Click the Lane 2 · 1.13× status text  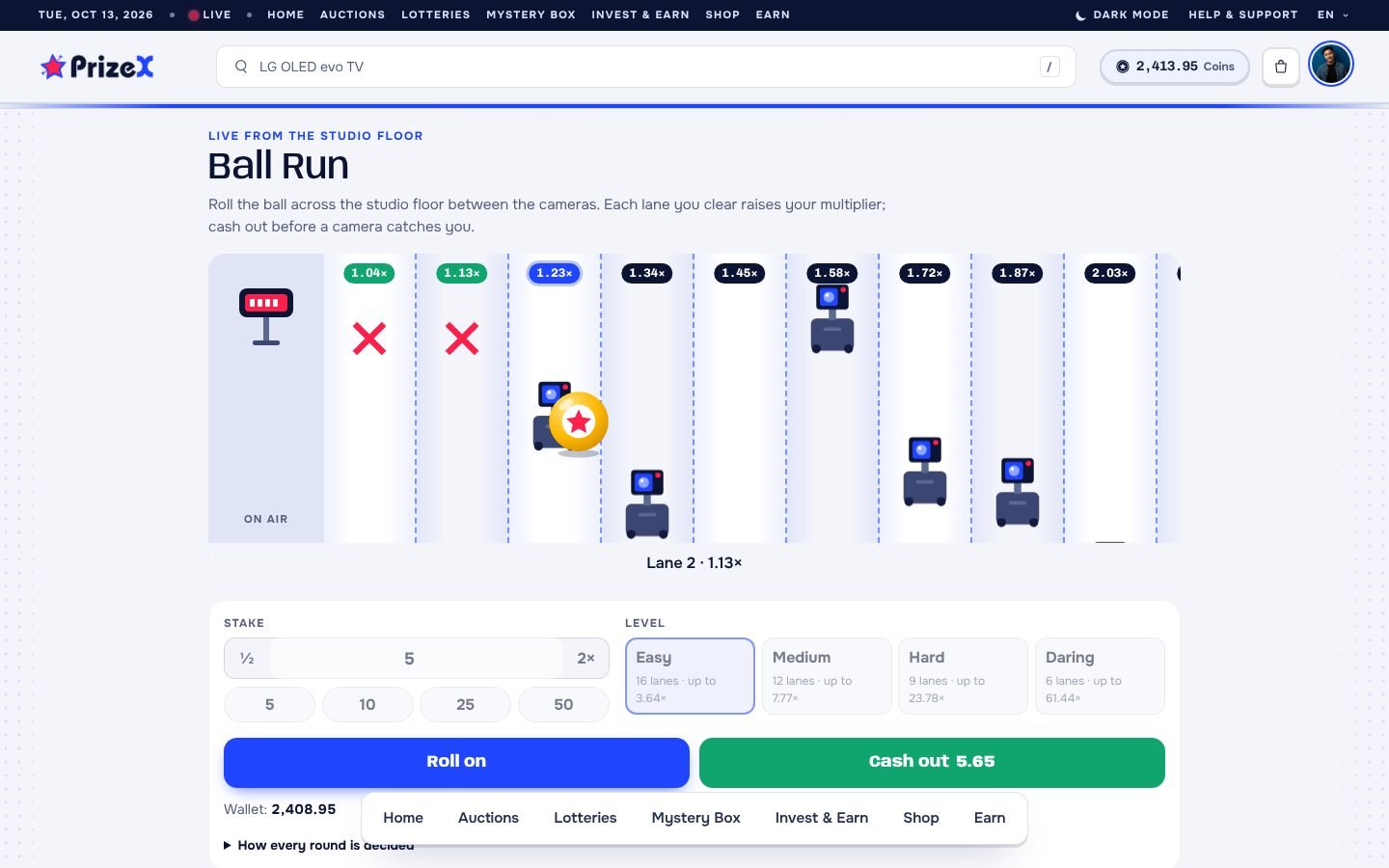pos(694,563)
